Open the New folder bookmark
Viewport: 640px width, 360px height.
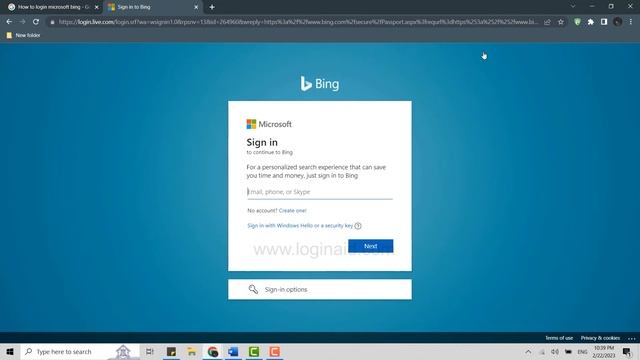pos(23,36)
